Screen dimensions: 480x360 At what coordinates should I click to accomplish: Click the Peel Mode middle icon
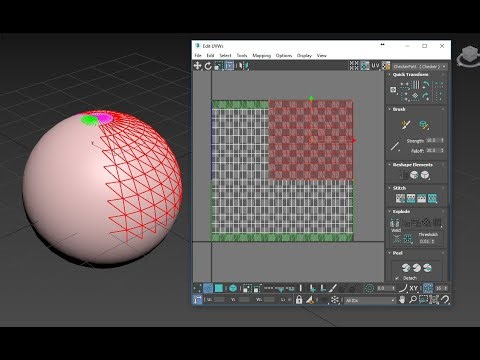[x=417, y=268]
